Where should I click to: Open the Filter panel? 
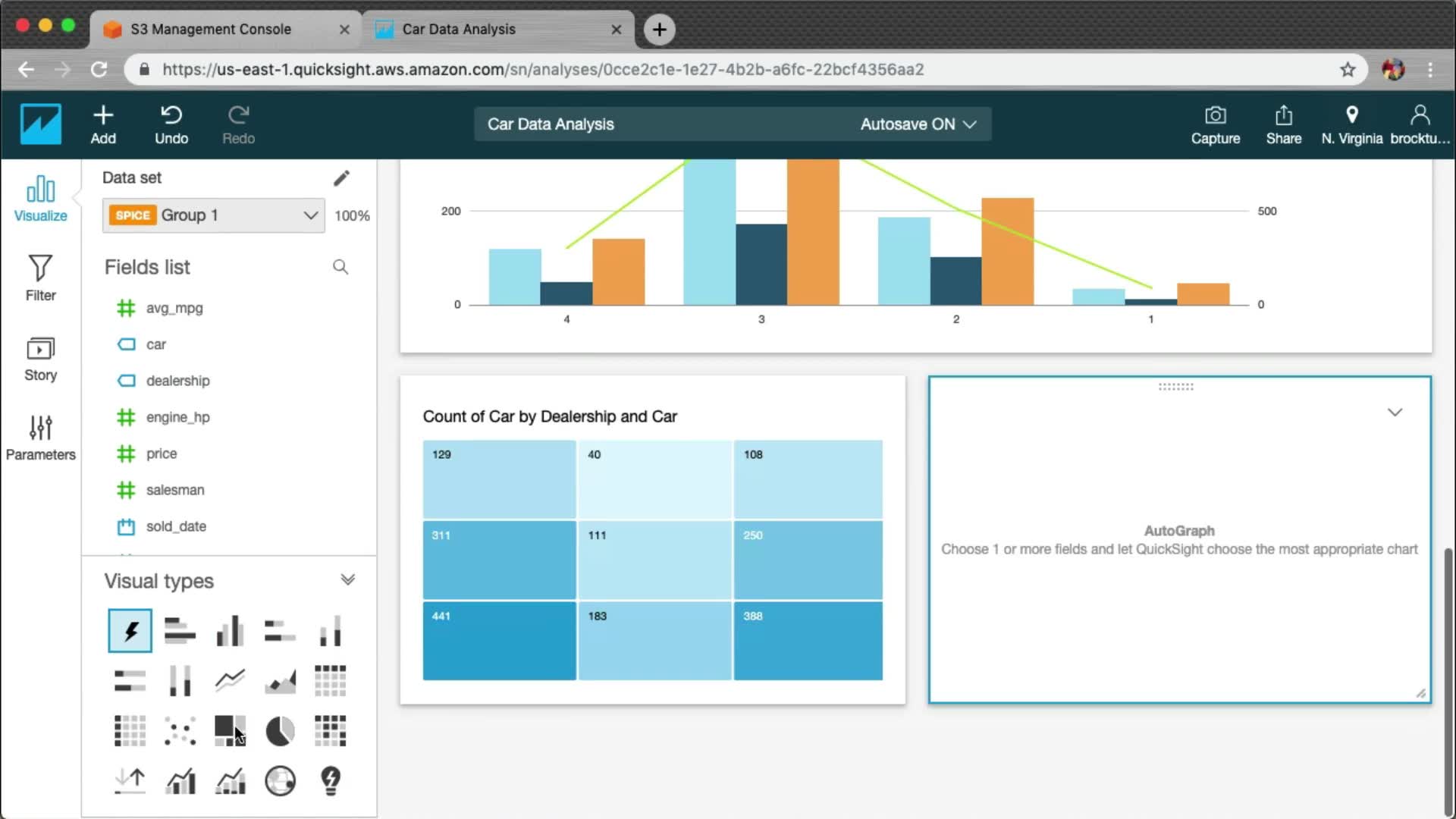(40, 278)
